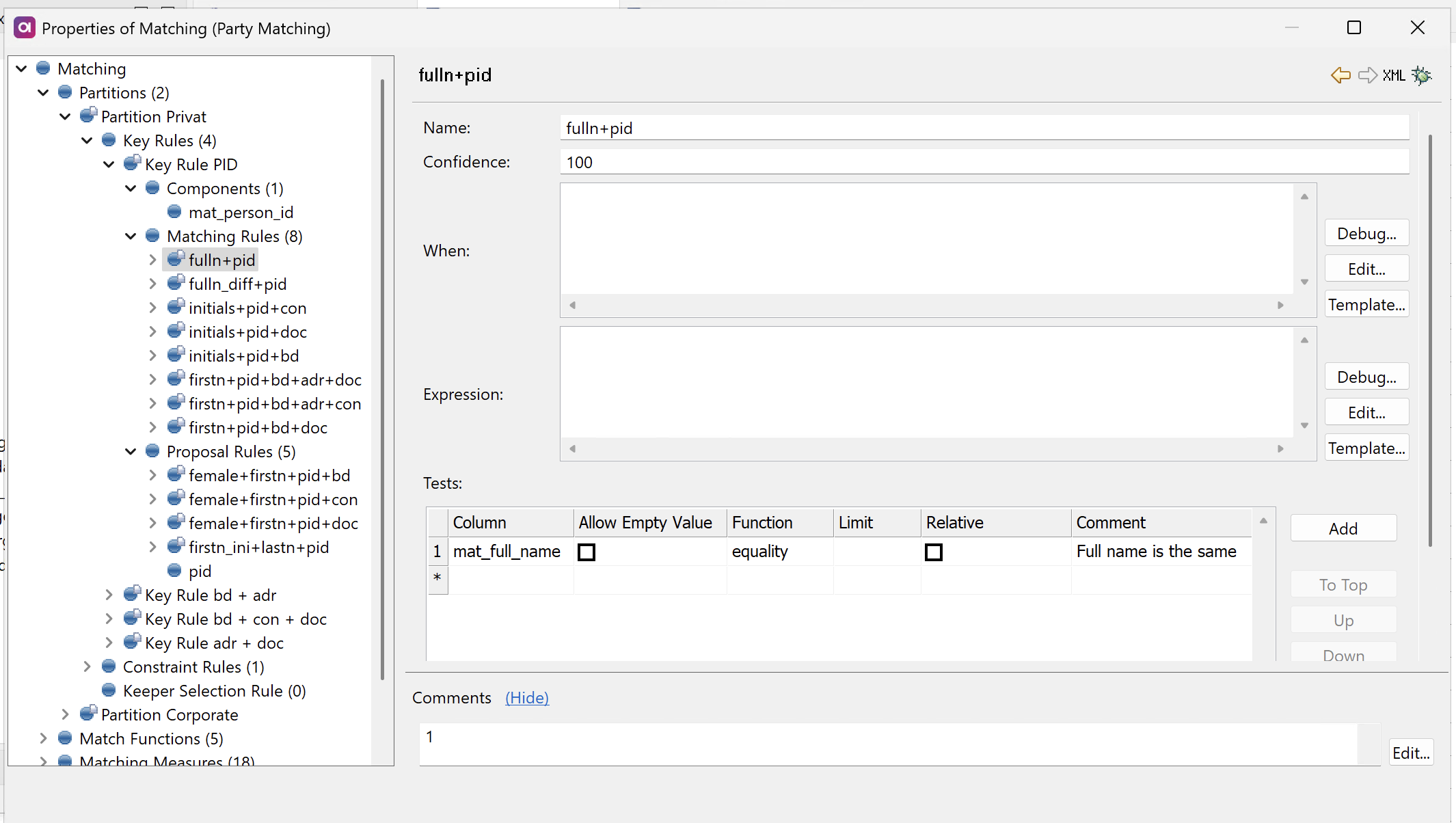
Task: Expand the Match Functions tree item
Action: (44, 738)
